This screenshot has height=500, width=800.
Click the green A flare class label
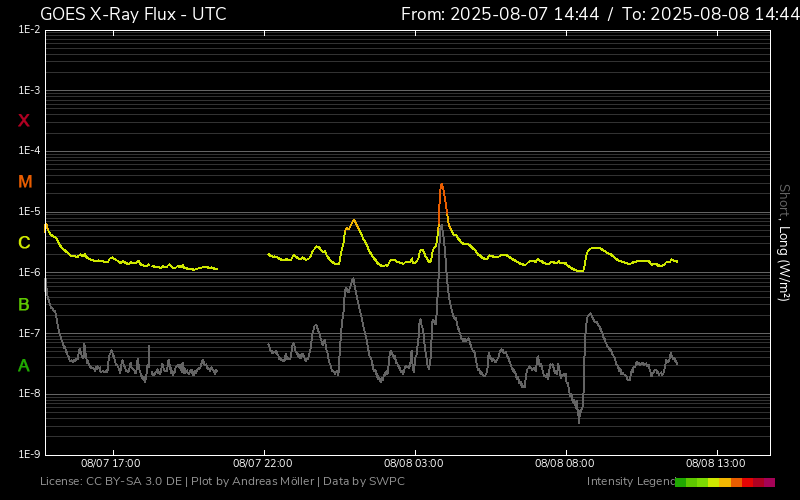coord(24,366)
